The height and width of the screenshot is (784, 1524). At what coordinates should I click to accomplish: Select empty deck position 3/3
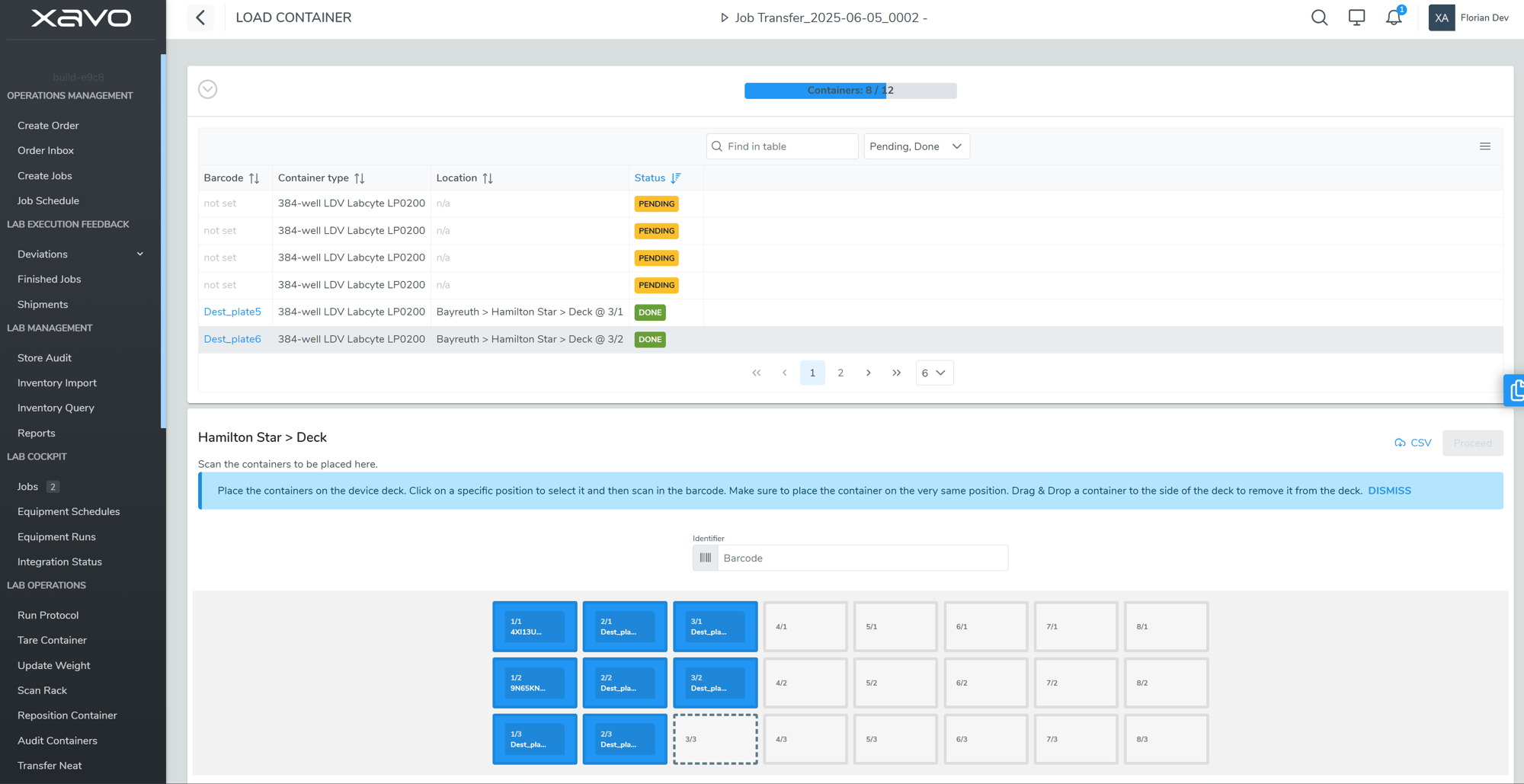715,739
